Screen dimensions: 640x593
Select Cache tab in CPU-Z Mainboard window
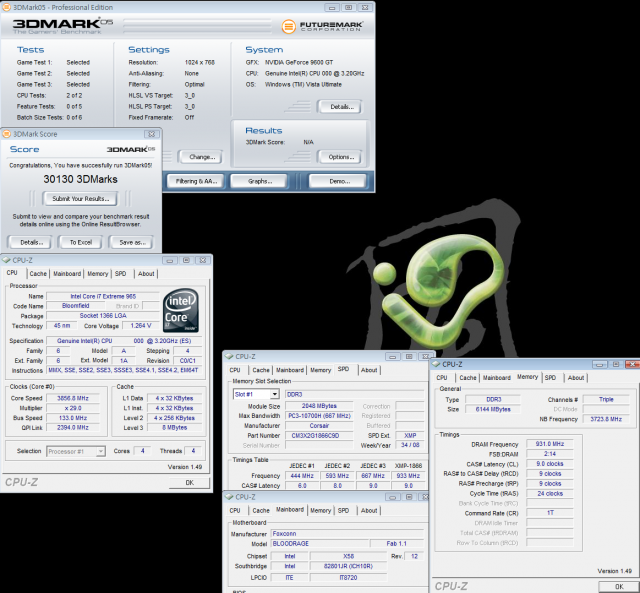point(261,511)
